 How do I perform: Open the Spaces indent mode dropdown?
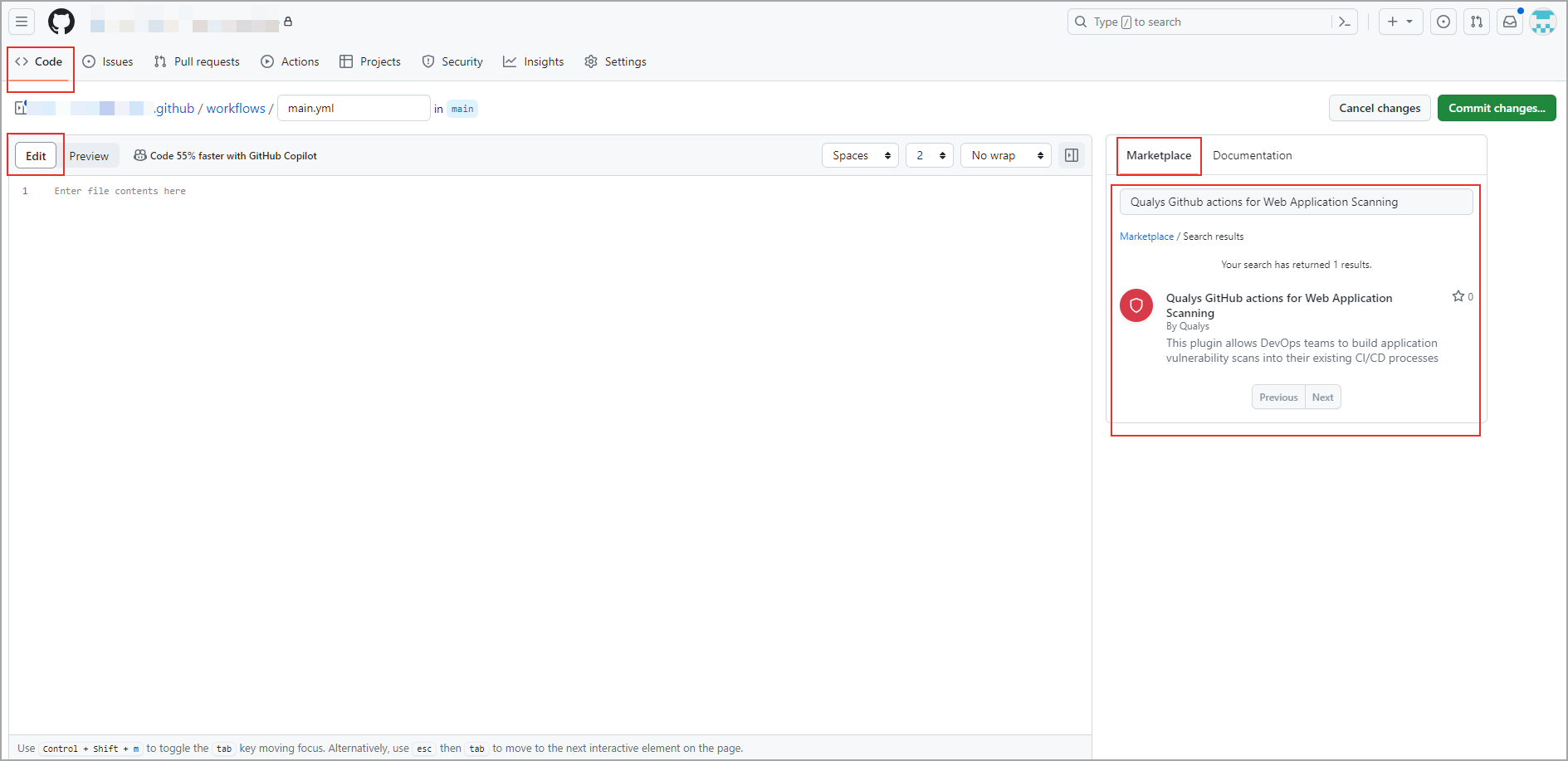(x=860, y=155)
